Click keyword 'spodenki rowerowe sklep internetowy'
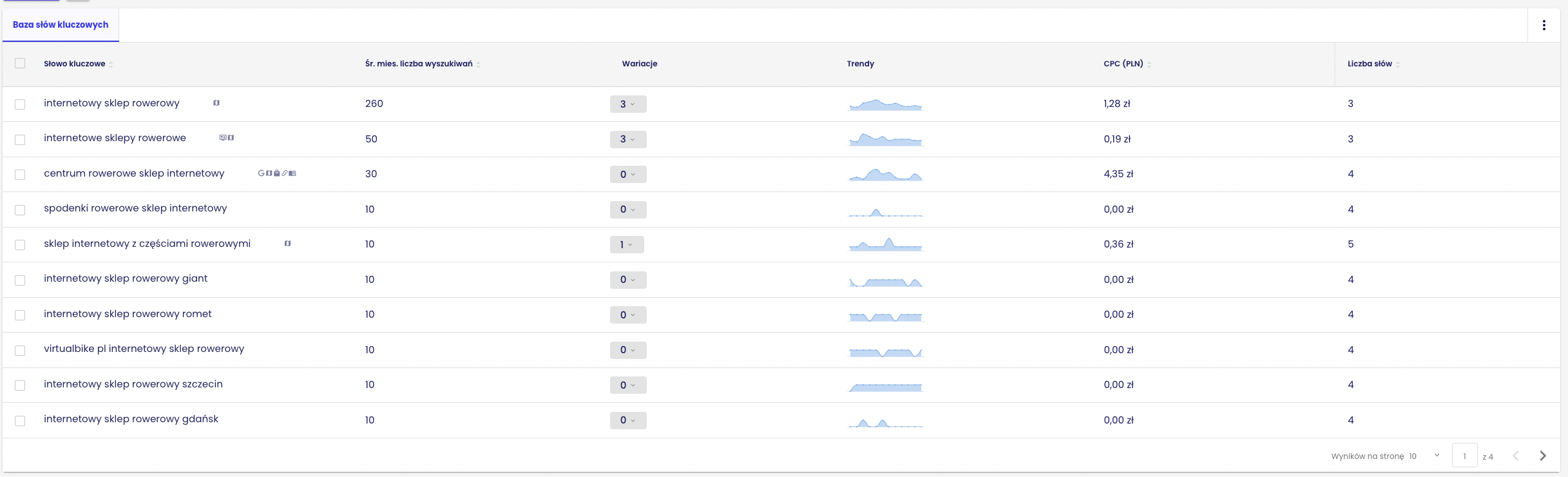 (135, 208)
